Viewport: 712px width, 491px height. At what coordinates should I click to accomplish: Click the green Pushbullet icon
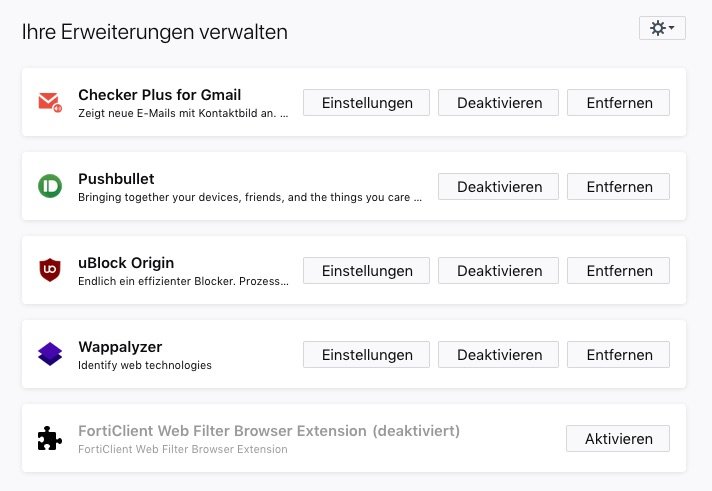49,186
